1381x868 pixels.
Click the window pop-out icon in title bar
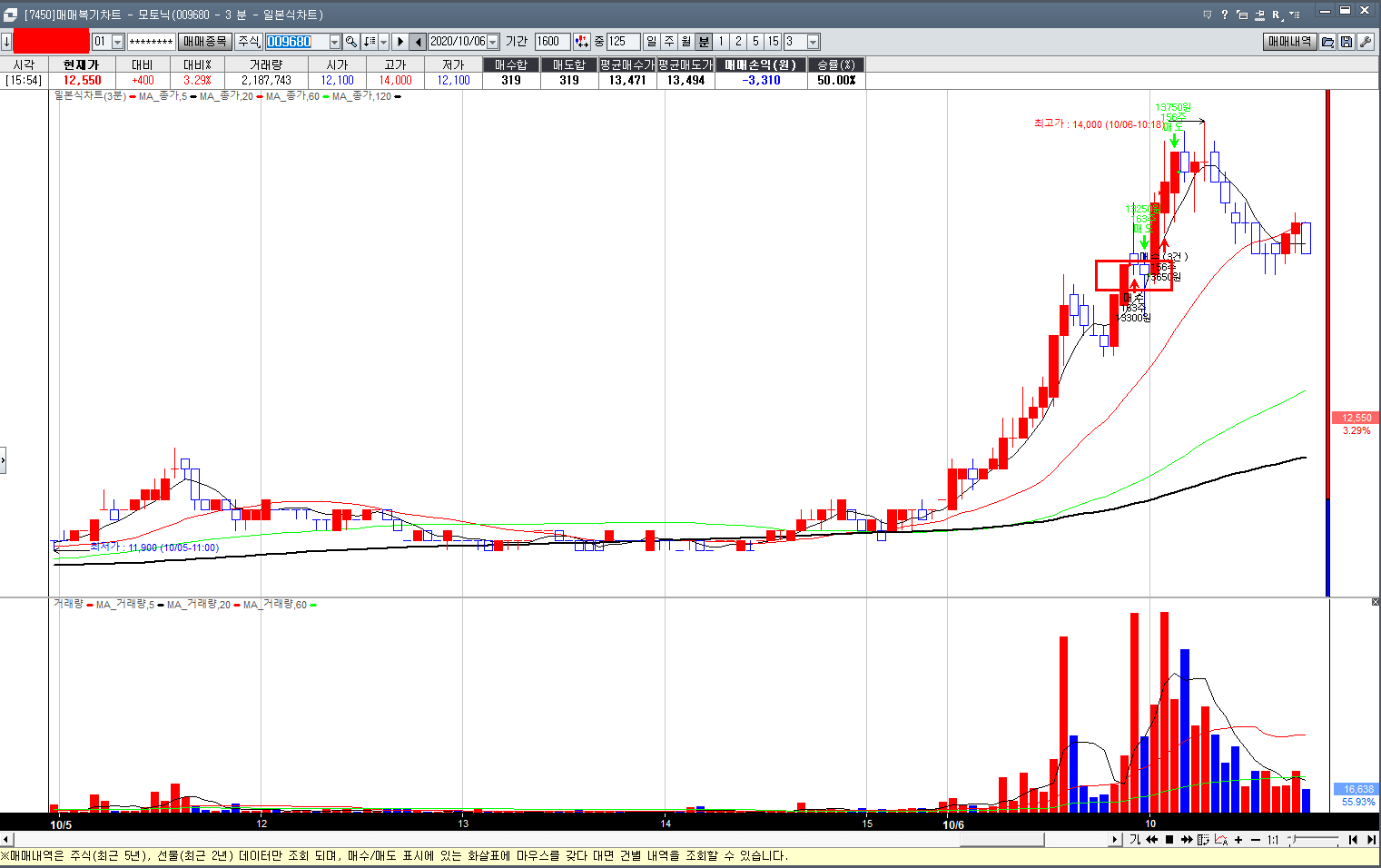(1242, 15)
